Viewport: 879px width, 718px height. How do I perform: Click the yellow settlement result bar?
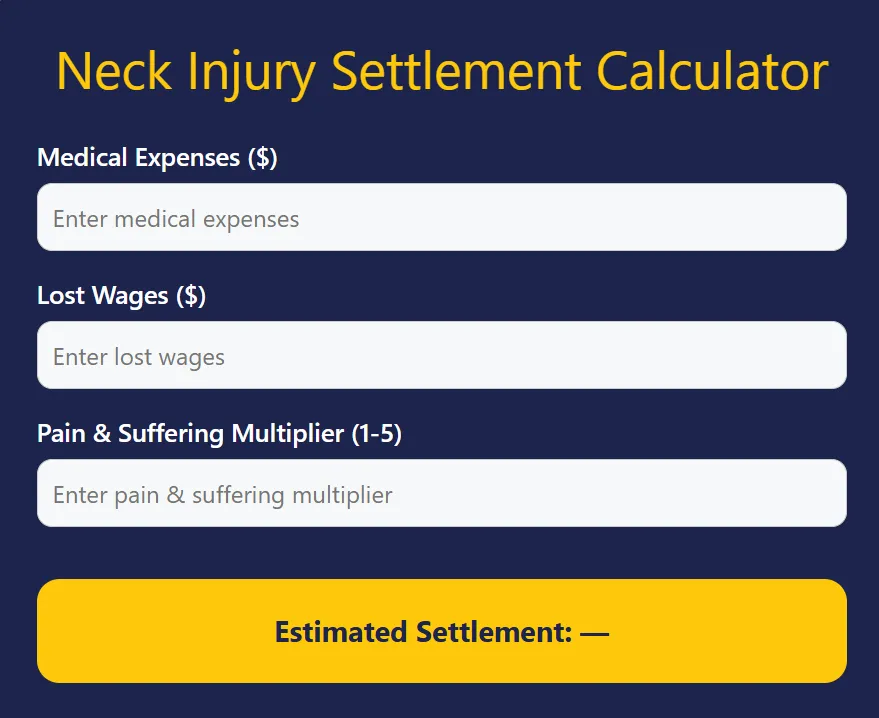pyautogui.click(x=440, y=631)
